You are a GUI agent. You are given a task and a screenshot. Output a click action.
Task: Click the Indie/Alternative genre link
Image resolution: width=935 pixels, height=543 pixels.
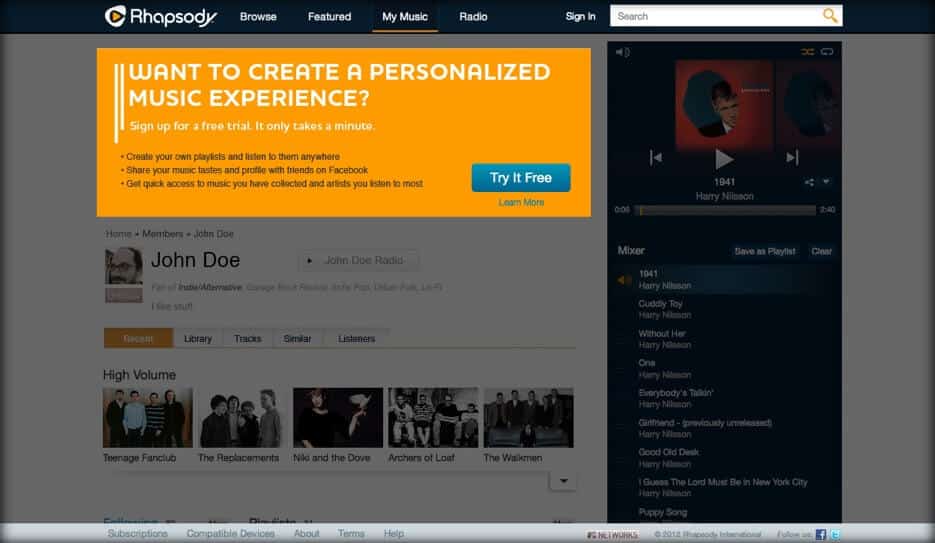coord(210,287)
